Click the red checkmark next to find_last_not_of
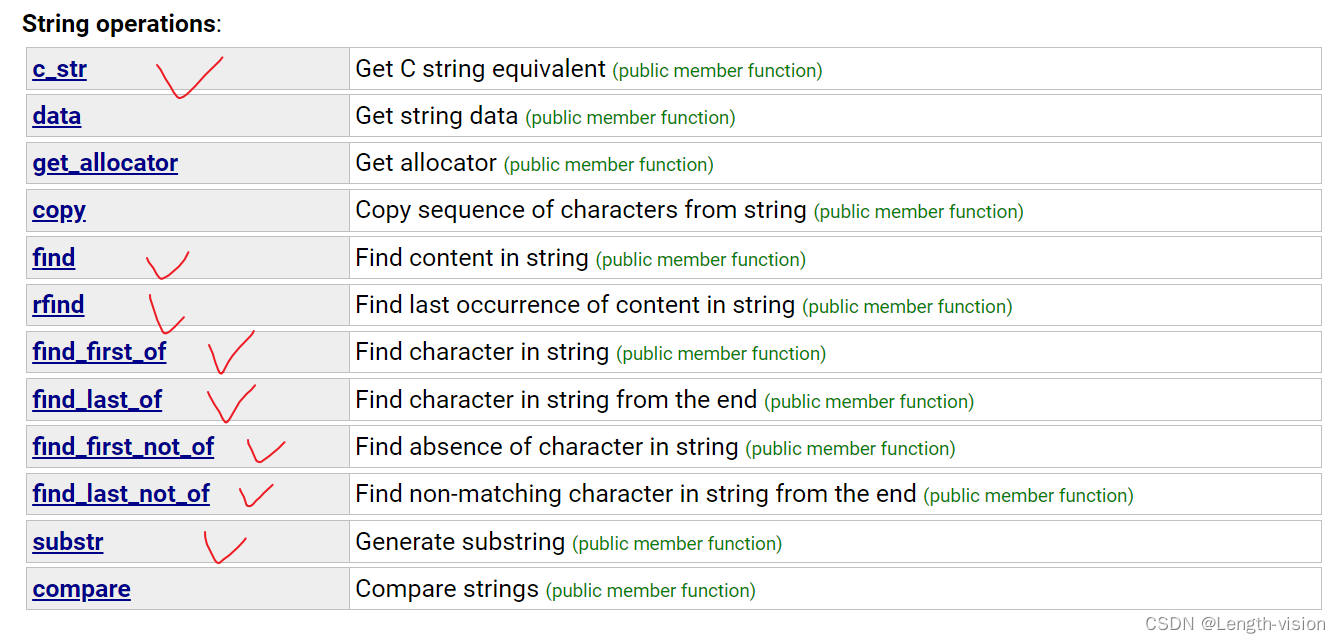This screenshot has height=643, width=1340. pyautogui.click(x=256, y=494)
